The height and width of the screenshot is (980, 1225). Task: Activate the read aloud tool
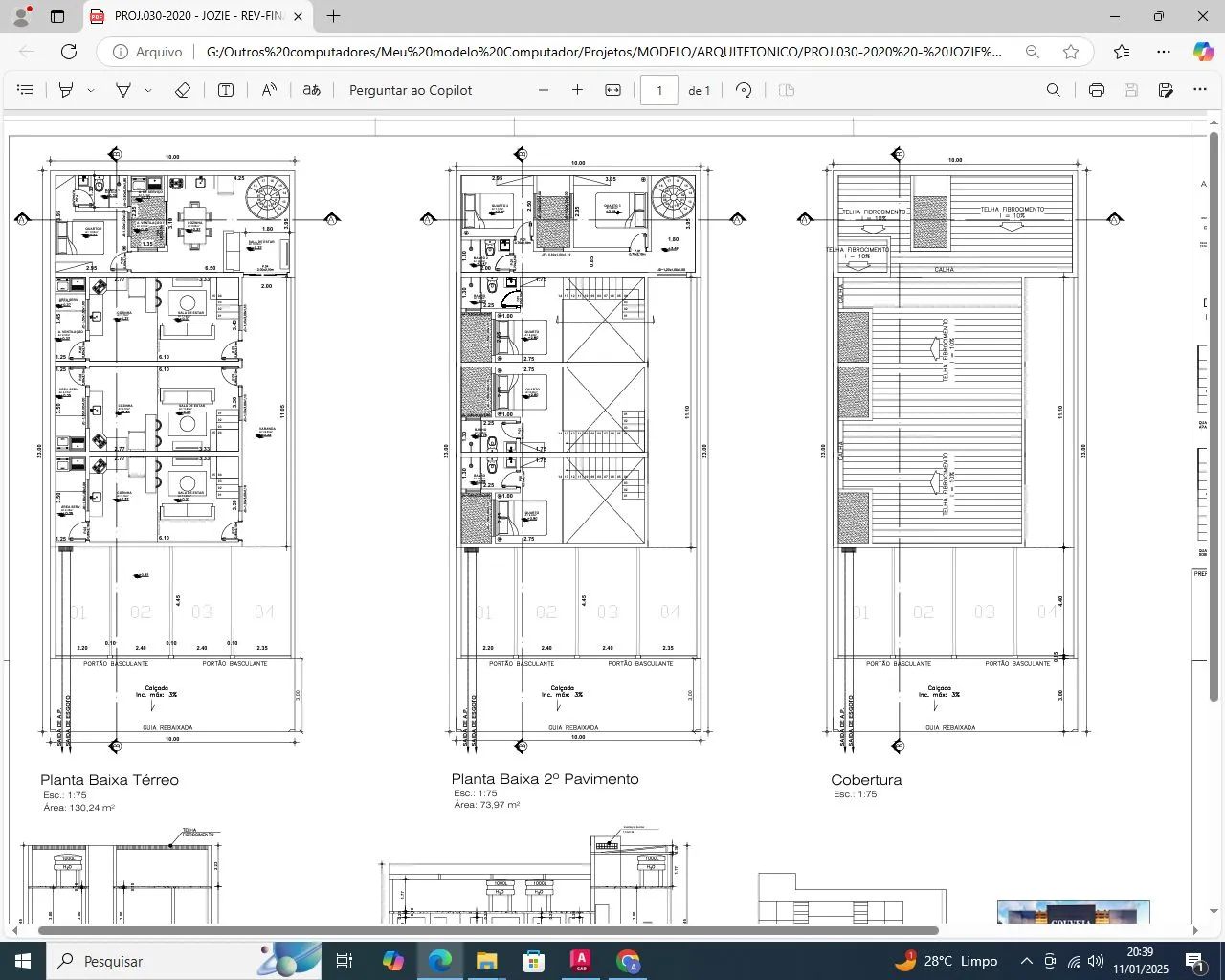[269, 90]
